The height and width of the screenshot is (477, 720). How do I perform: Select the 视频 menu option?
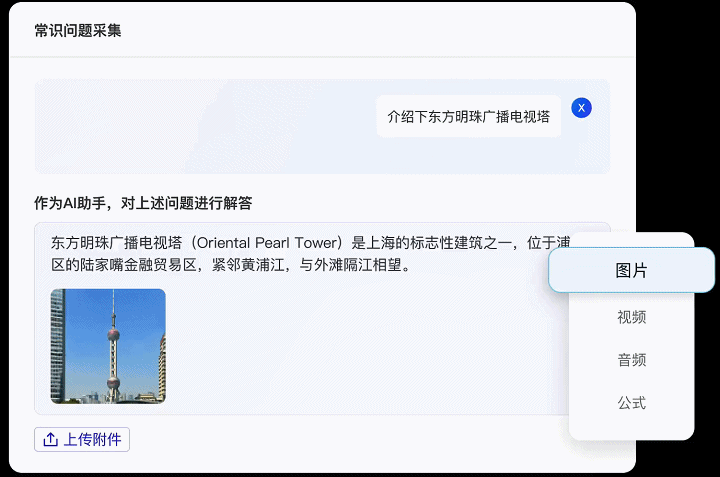631,317
